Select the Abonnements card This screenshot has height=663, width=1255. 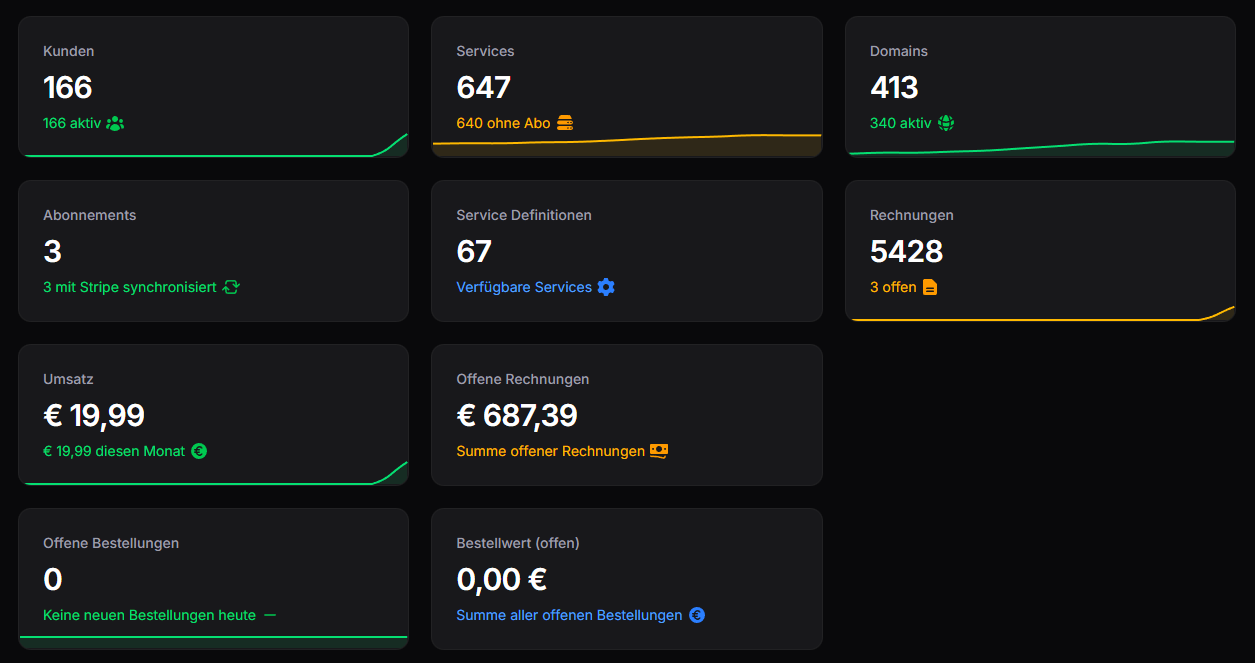213,250
